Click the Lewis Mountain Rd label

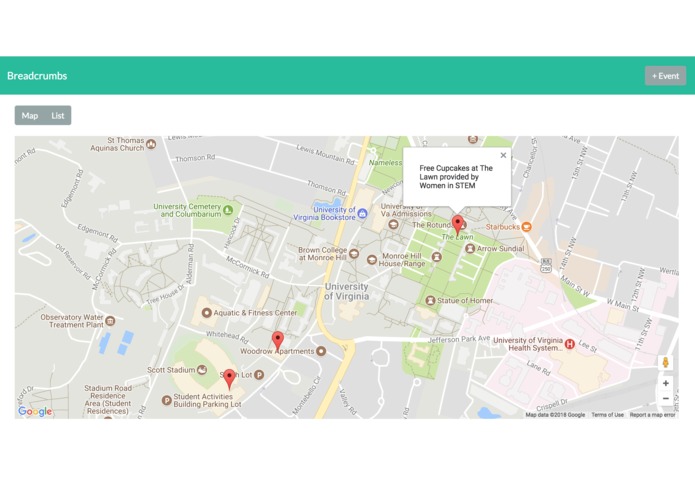pos(326,155)
